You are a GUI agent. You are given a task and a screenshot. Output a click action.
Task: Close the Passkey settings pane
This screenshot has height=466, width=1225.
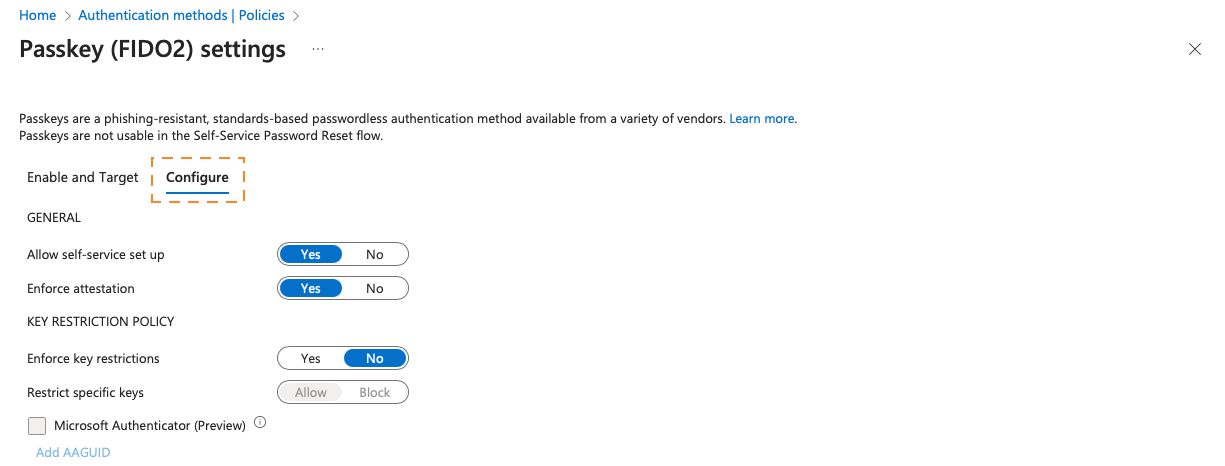[x=1194, y=49]
